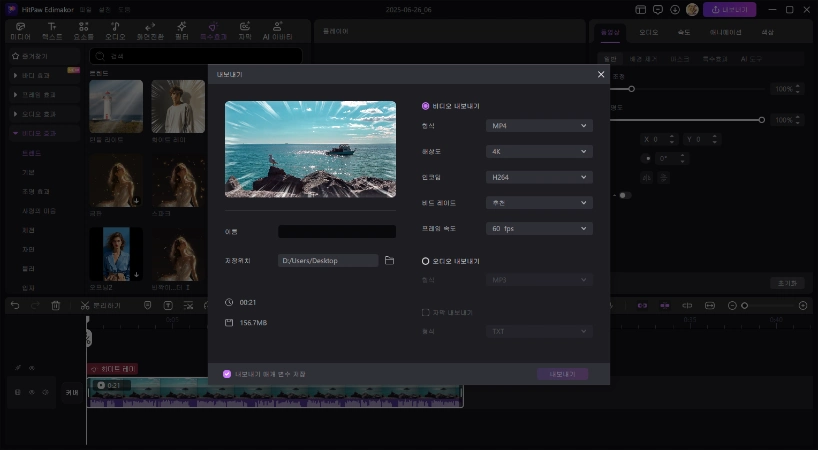Image resolution: width=818 pixels, height=450 pixels.
Task: Open the bitrate dropdown set to 추천
Action: point(539,203)
